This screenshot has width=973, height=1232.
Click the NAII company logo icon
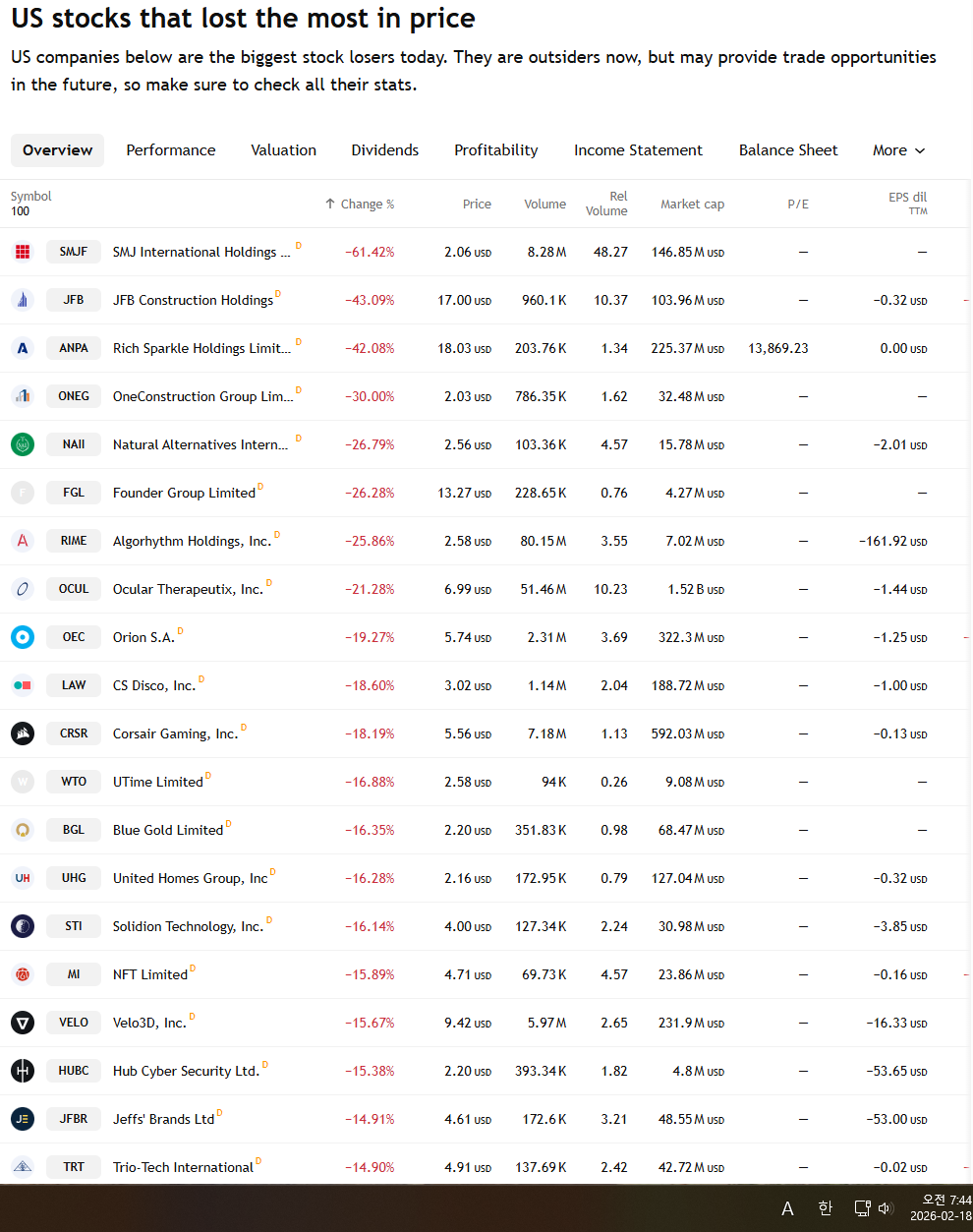point(23,444)
